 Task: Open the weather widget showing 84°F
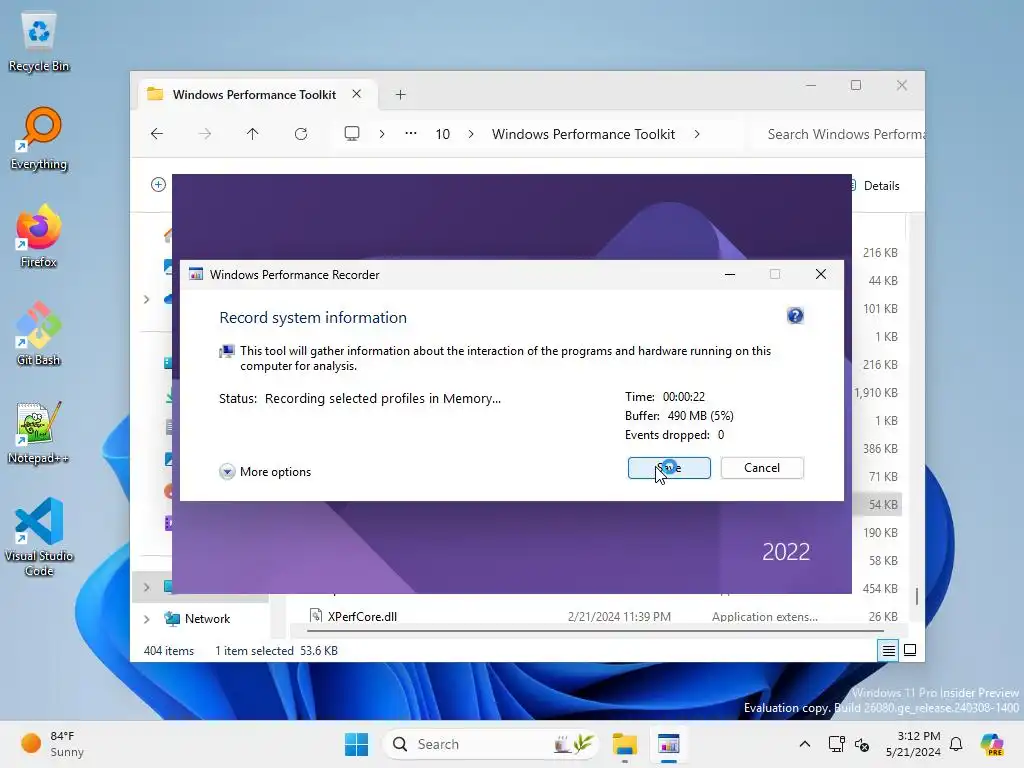(53, 744)
